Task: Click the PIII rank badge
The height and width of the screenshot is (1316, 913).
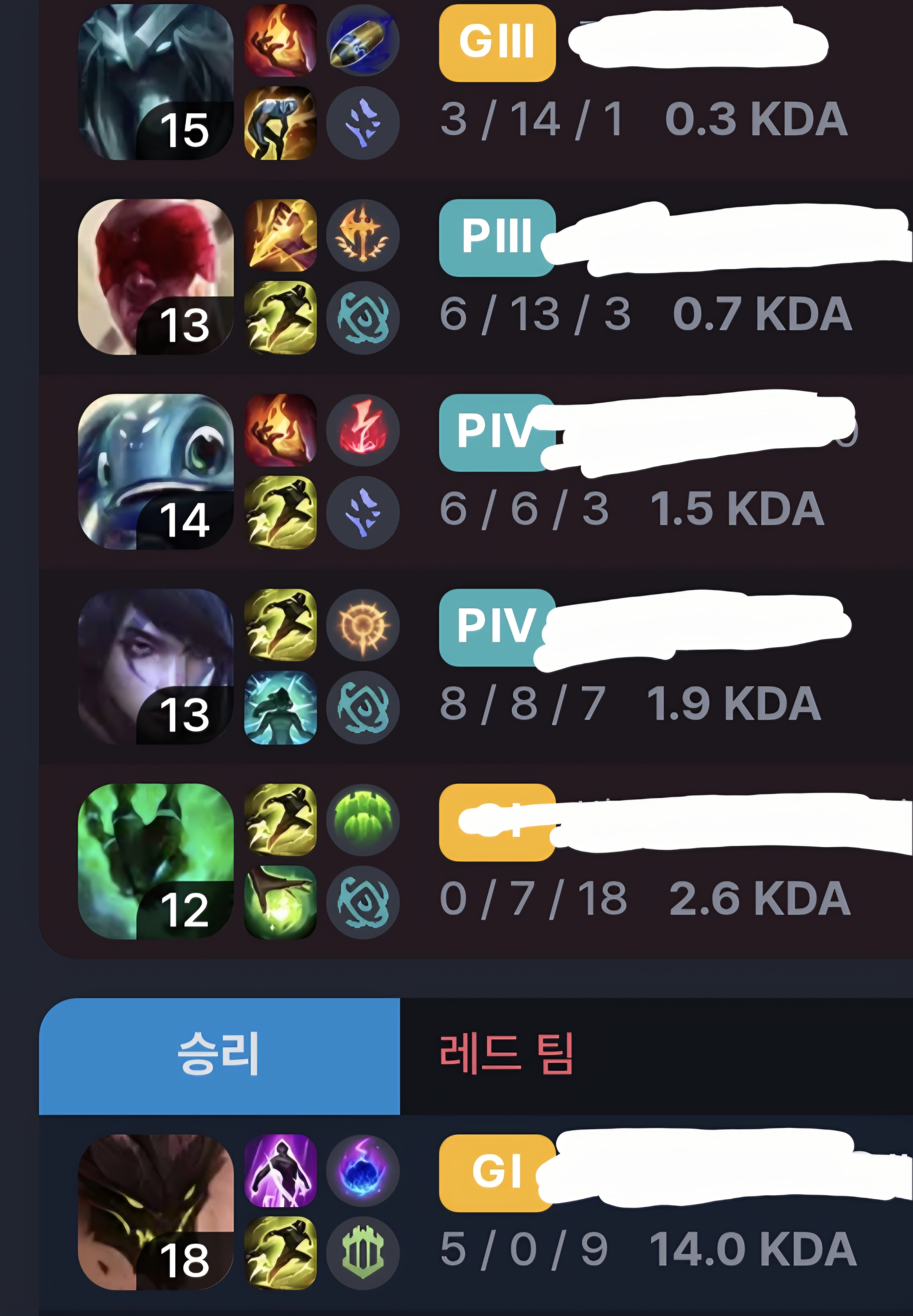Action: [x=497, y=237]
